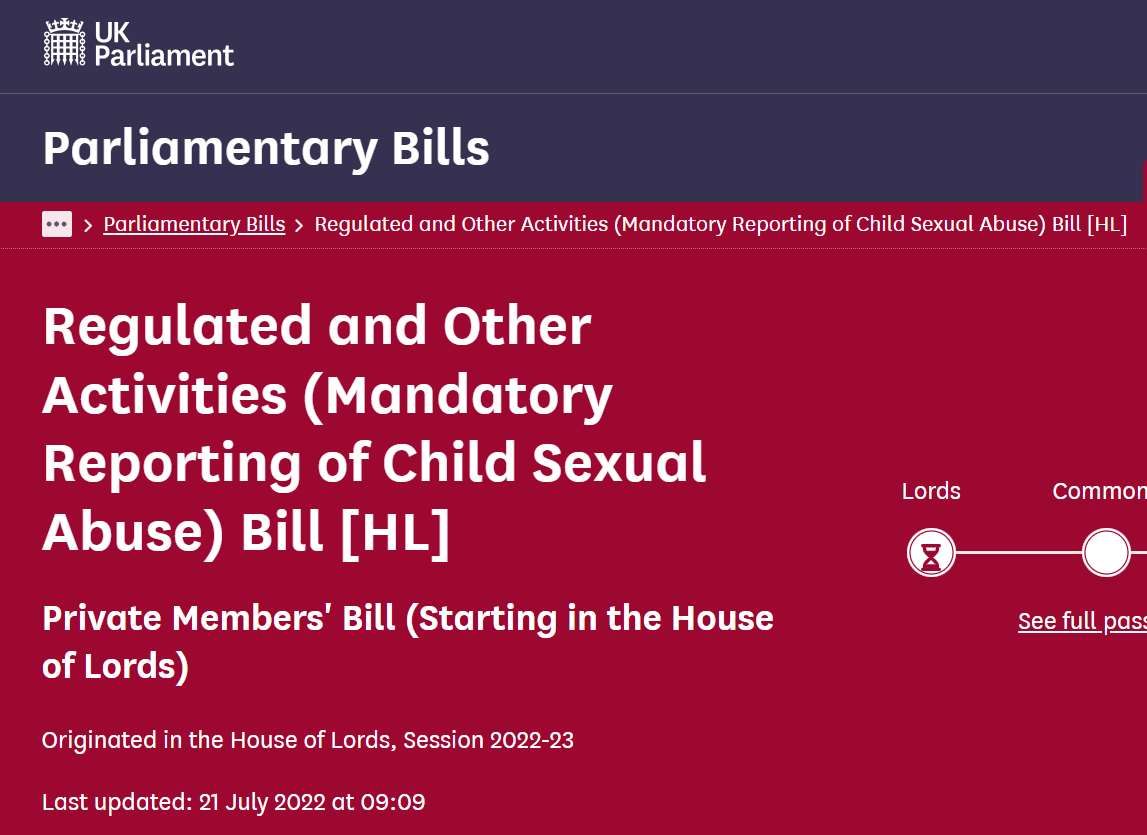
Task: Click the bill passage progress bar
Action: click(1020, 552)
